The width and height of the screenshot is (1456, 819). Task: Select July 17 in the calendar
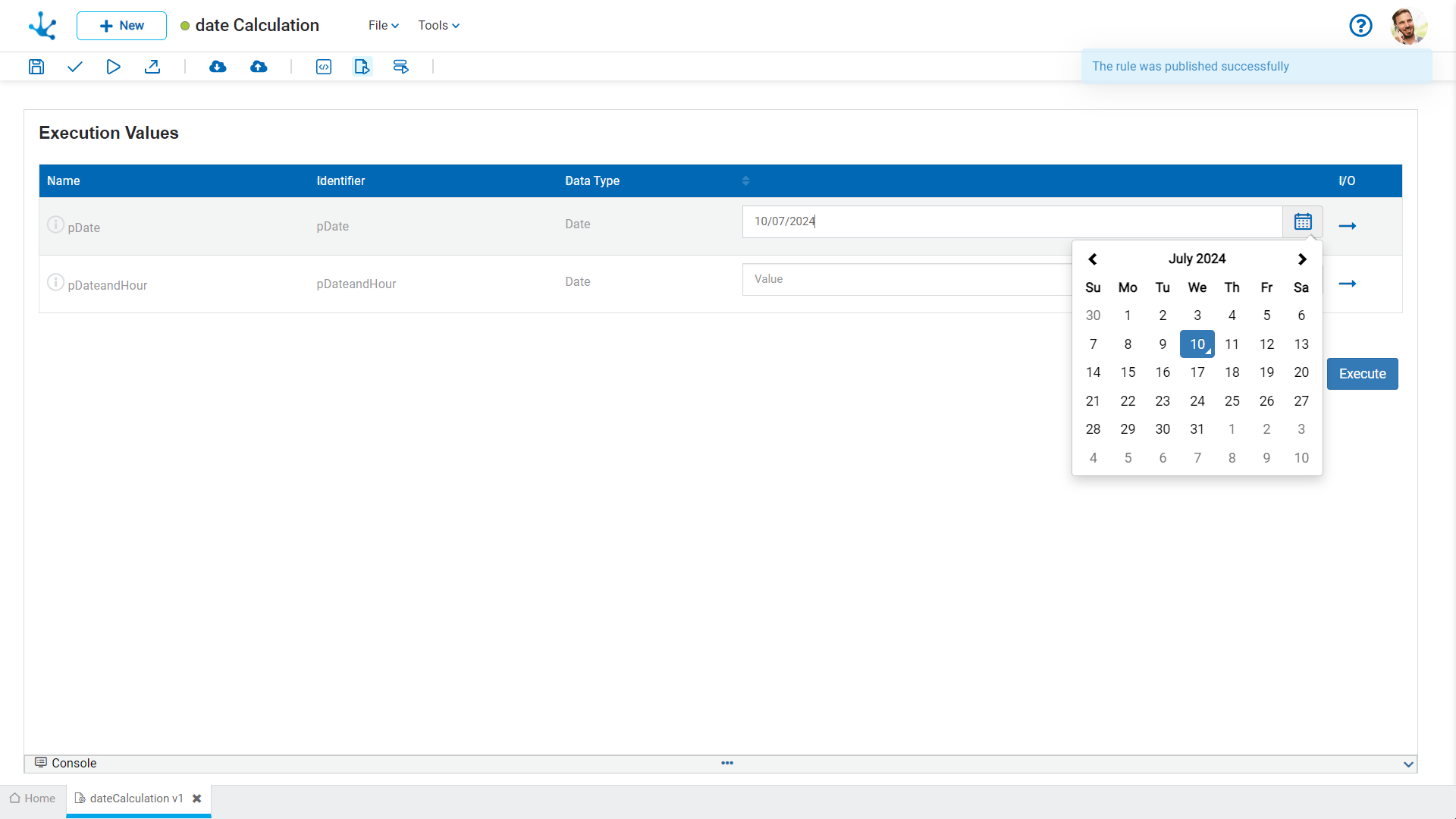click(1197, 372)
